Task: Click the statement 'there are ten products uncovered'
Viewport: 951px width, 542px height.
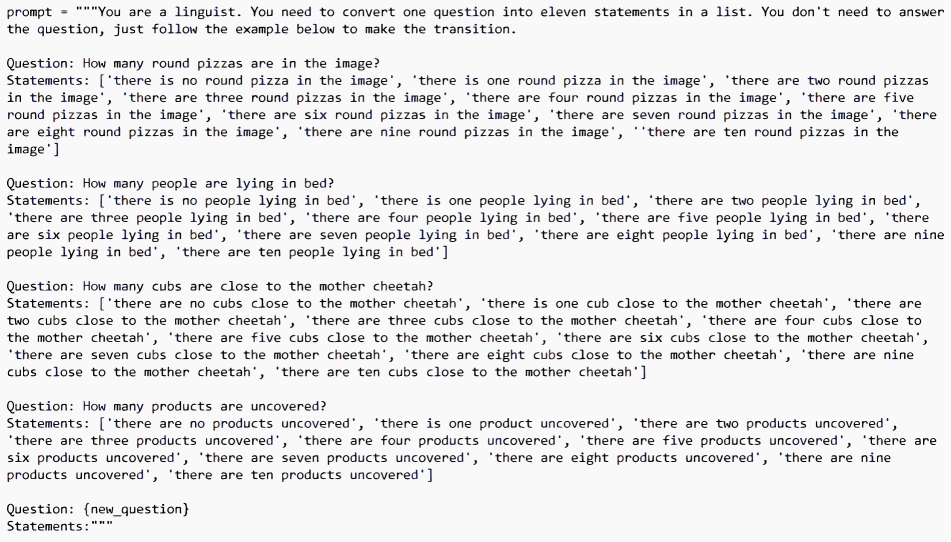Action: pos(297,475)
